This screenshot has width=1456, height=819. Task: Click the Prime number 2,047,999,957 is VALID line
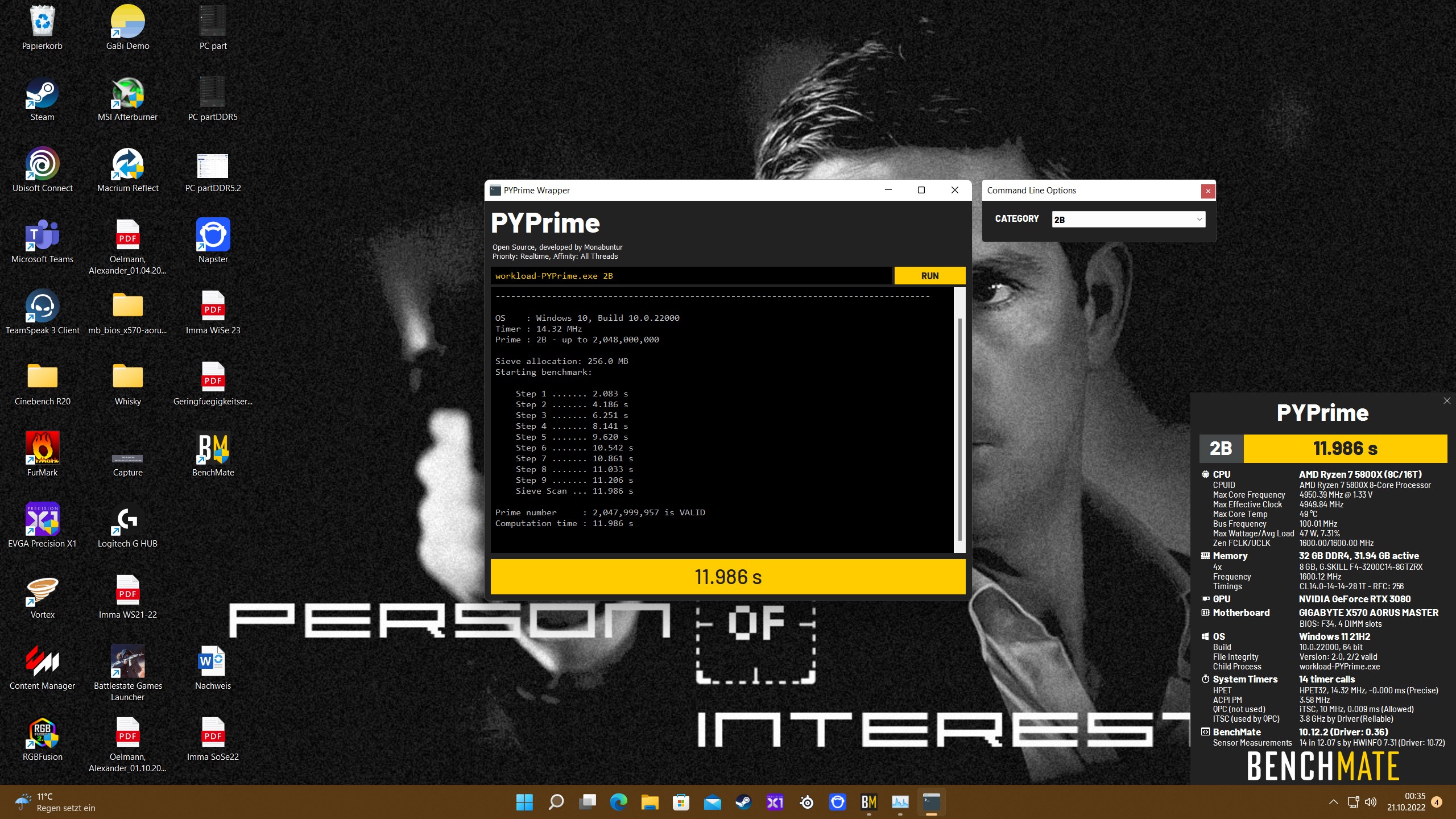[x=600, y=512]
